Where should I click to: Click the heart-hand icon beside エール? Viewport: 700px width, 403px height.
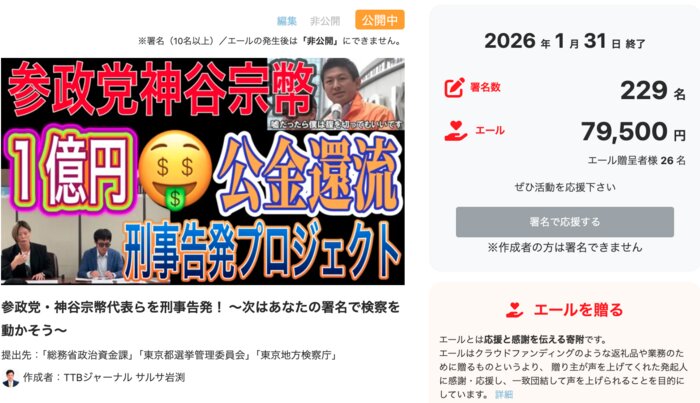point(455,131)
